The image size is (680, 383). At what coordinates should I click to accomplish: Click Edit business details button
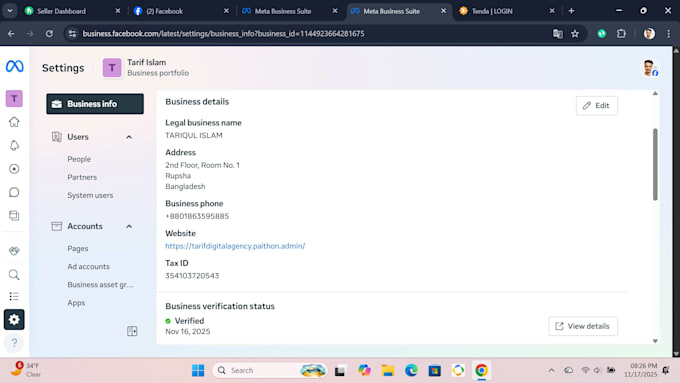coord(597,105)
